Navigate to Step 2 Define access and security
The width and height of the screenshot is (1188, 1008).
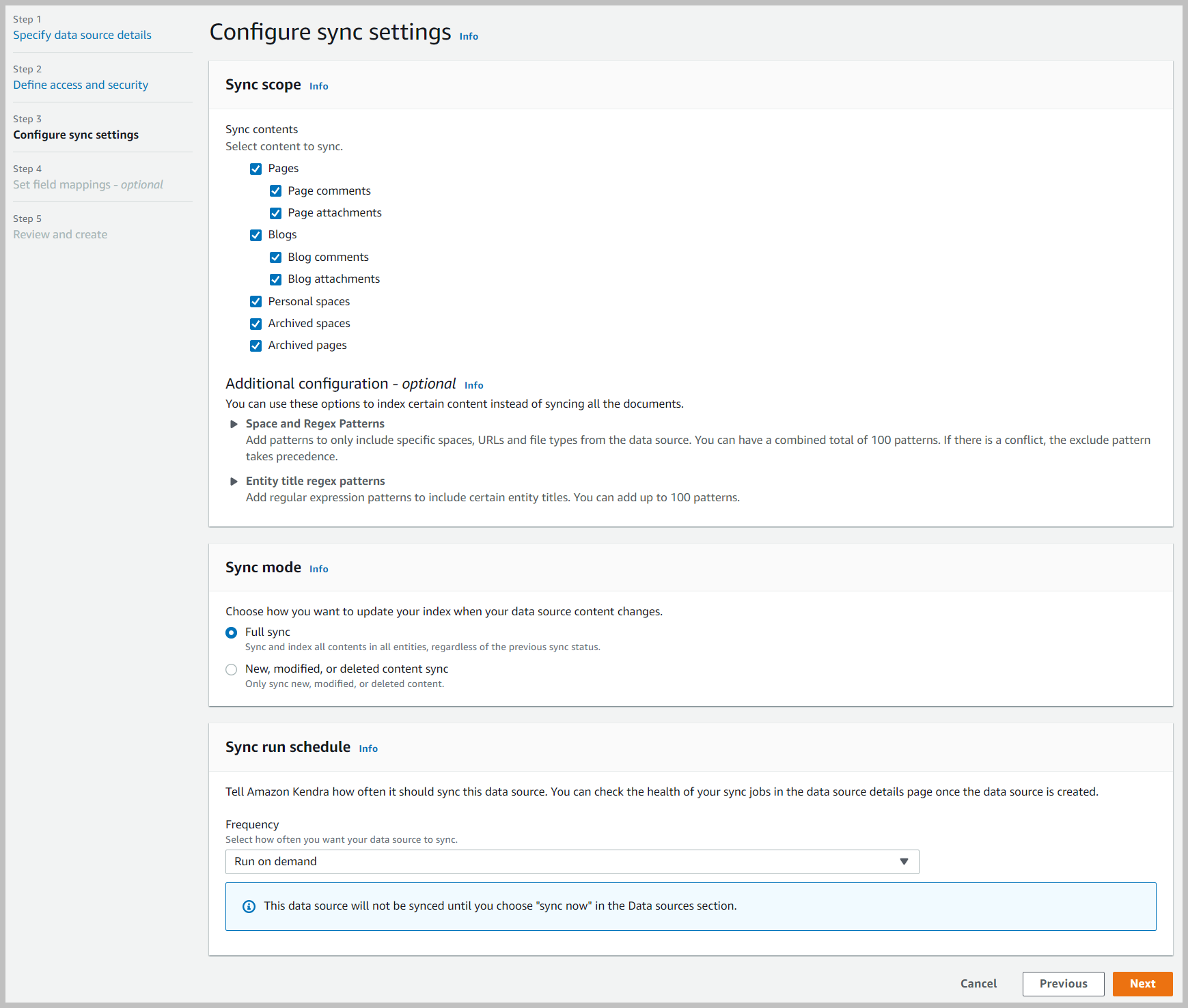[81, 85]
